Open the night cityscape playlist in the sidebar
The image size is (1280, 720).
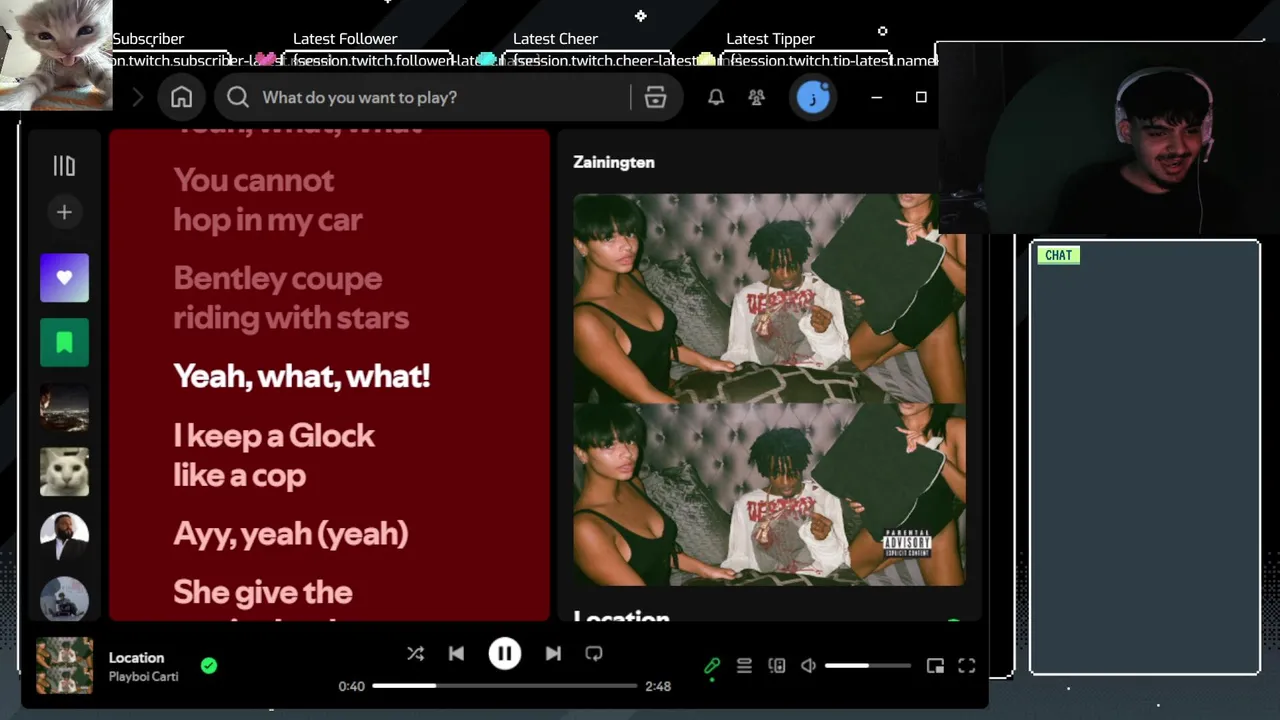pyautogui.click(x=64, y=407)
